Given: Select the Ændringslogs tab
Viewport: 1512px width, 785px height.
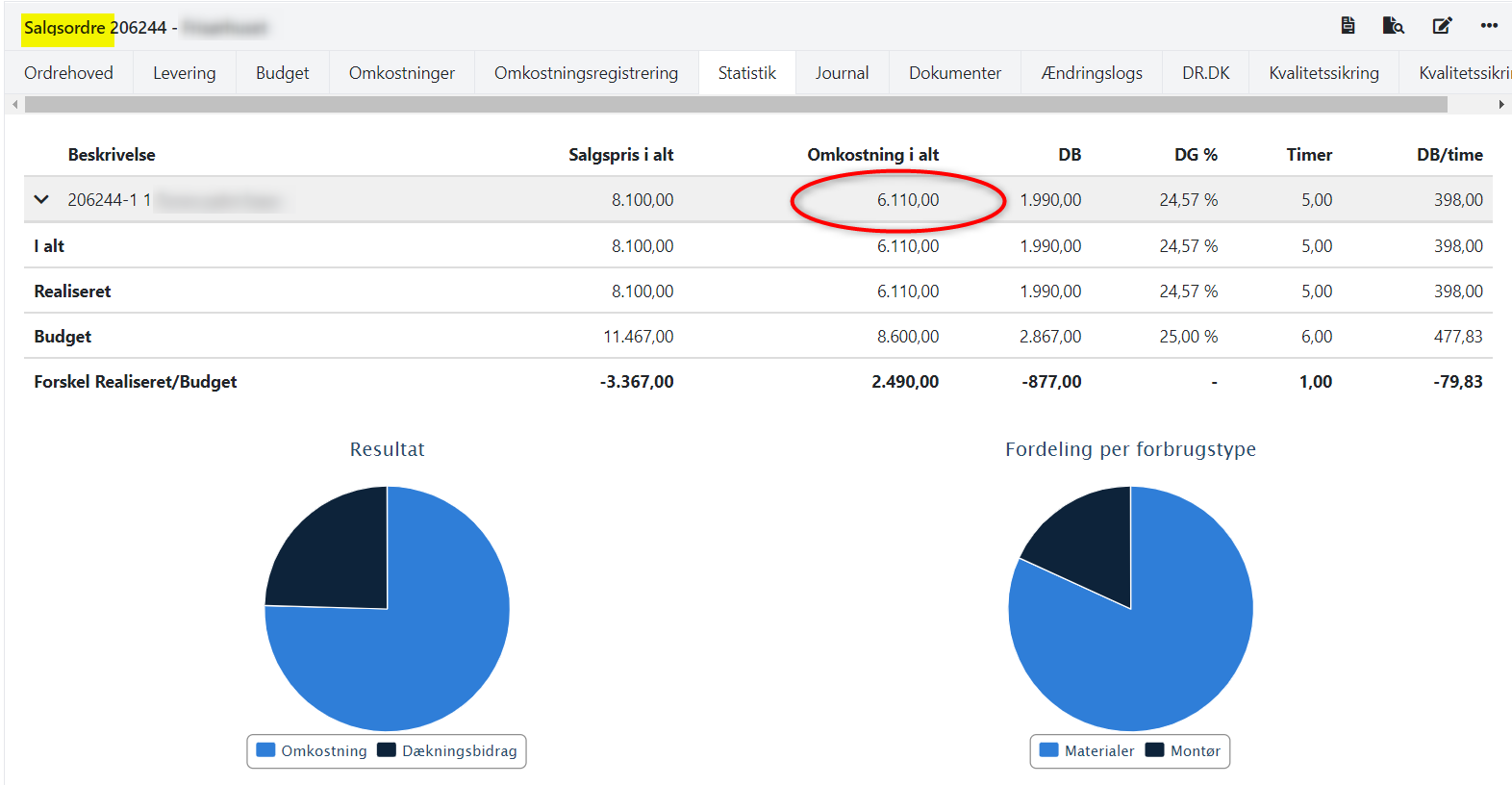Looking at the screenshot, I should coord(1092,73).
